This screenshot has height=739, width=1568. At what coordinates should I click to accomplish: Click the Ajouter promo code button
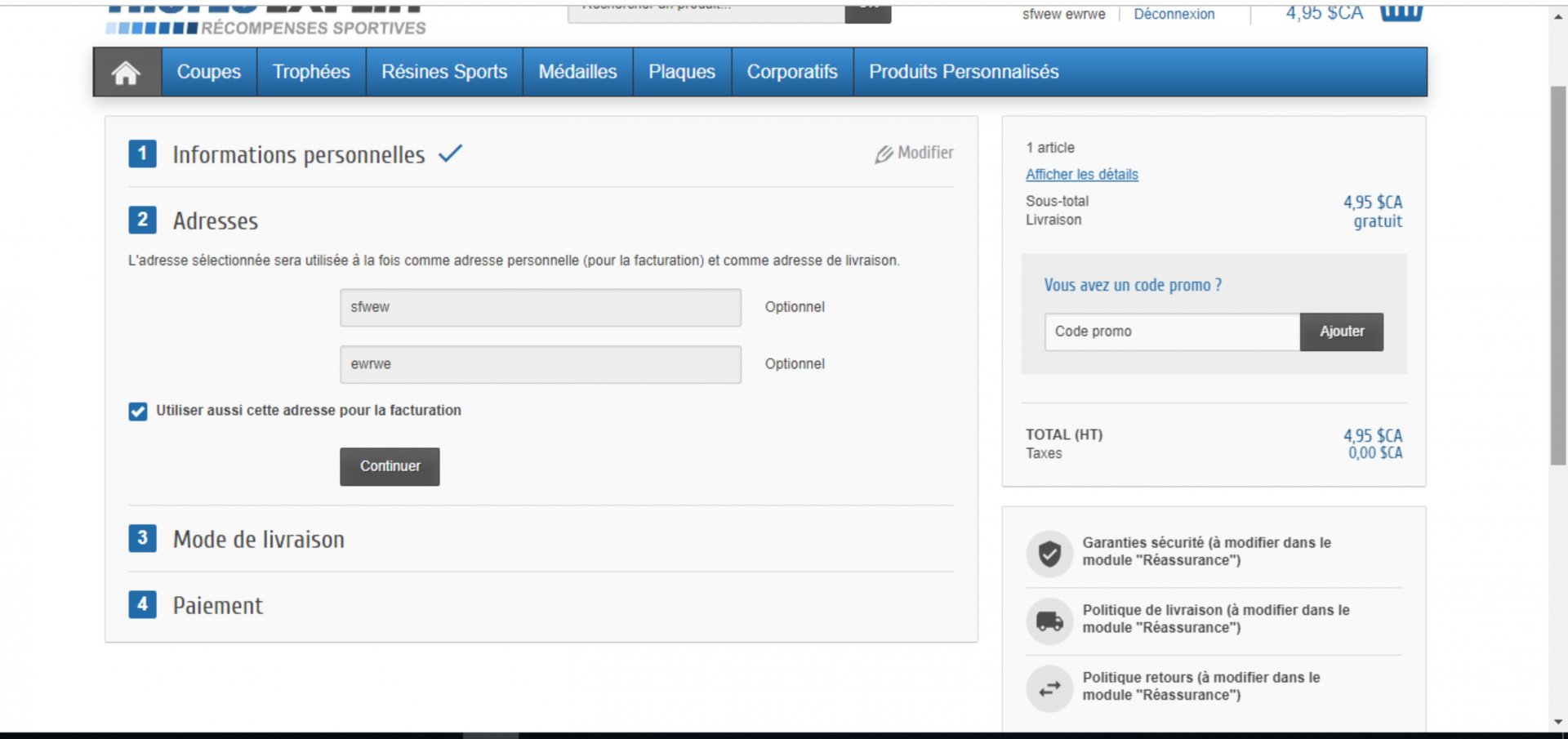[1342, 332]
